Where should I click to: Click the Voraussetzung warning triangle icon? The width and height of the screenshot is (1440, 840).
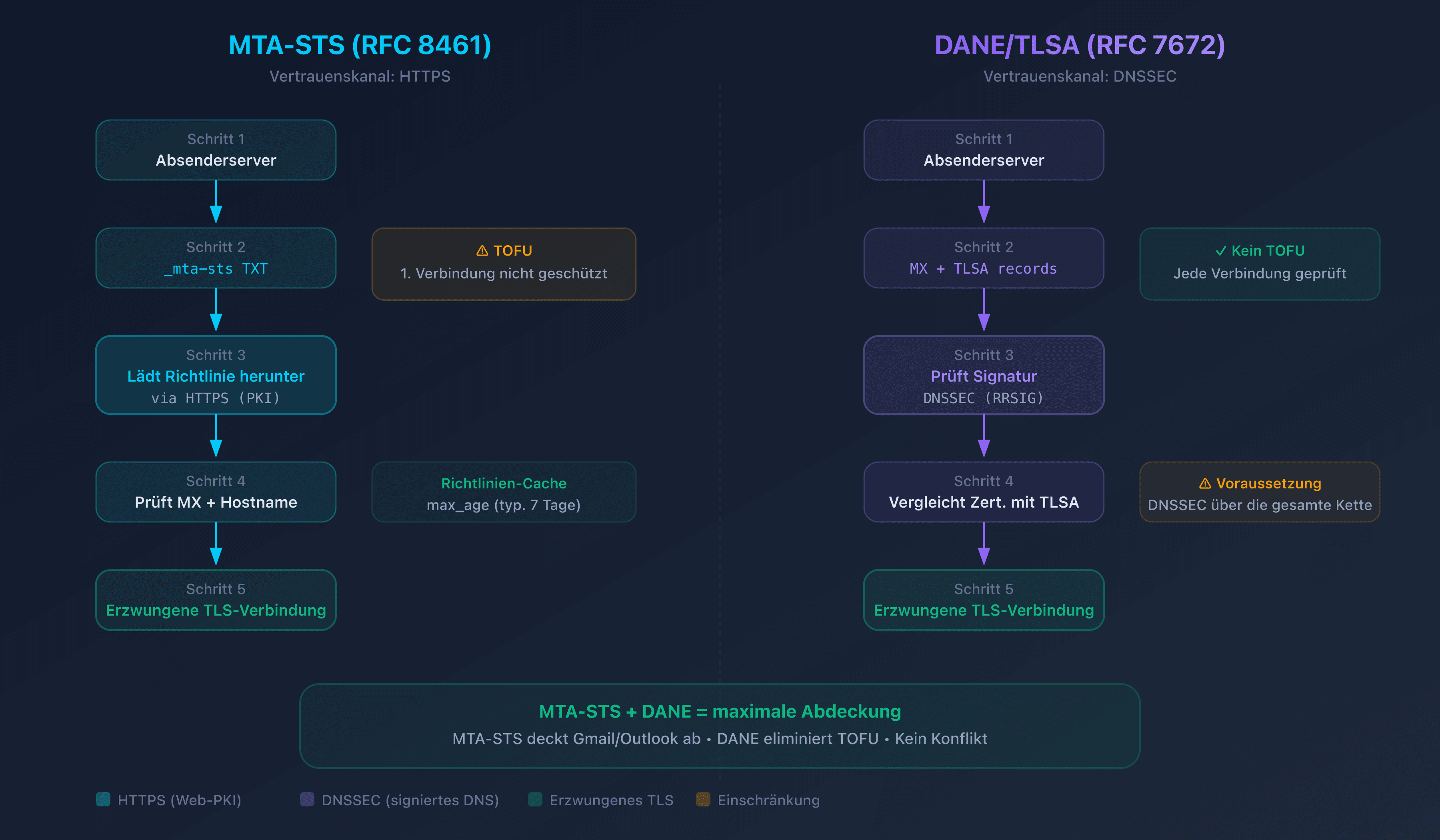click(x=1204, y=484)
